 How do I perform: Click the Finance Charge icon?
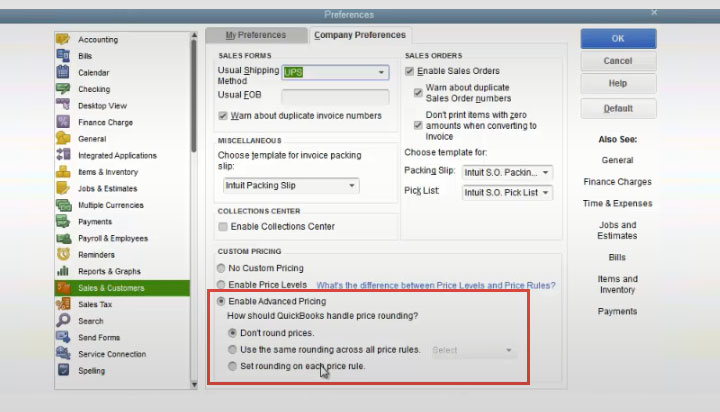(x=63, y=123)
